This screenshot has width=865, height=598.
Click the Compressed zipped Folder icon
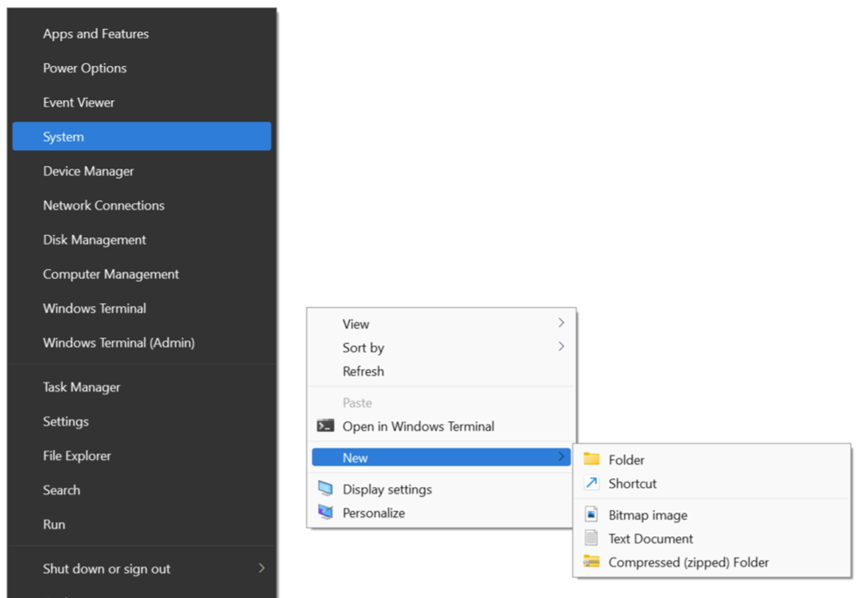coord(591,562)
